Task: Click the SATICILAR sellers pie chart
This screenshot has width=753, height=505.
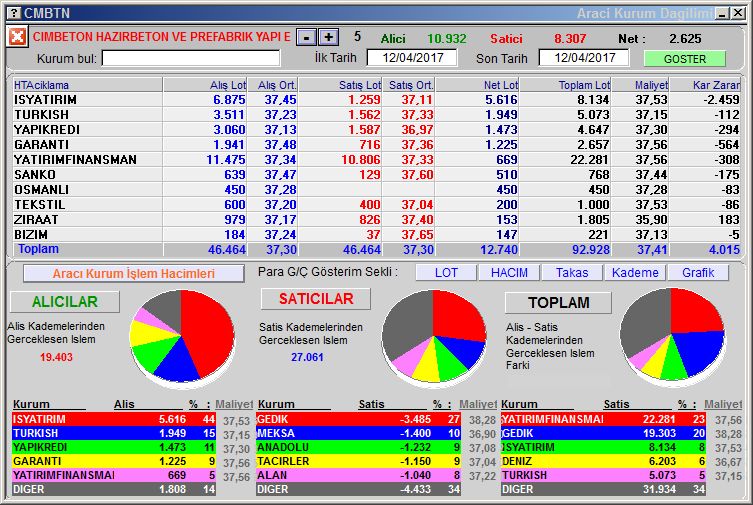Action: tap(434, 337)
